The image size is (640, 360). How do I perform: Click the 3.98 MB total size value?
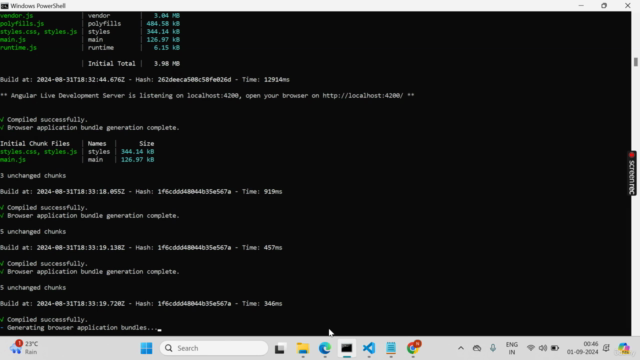(167, 64)
